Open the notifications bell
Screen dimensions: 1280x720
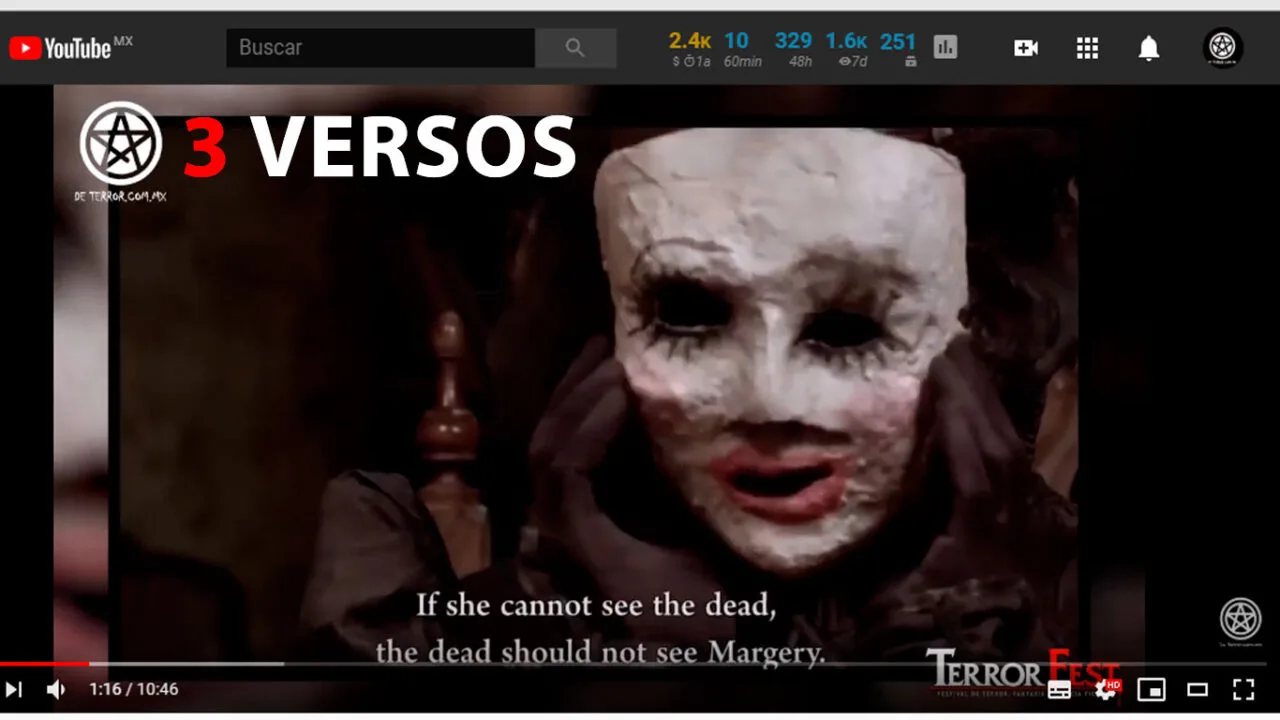[x=1149, y=48]
